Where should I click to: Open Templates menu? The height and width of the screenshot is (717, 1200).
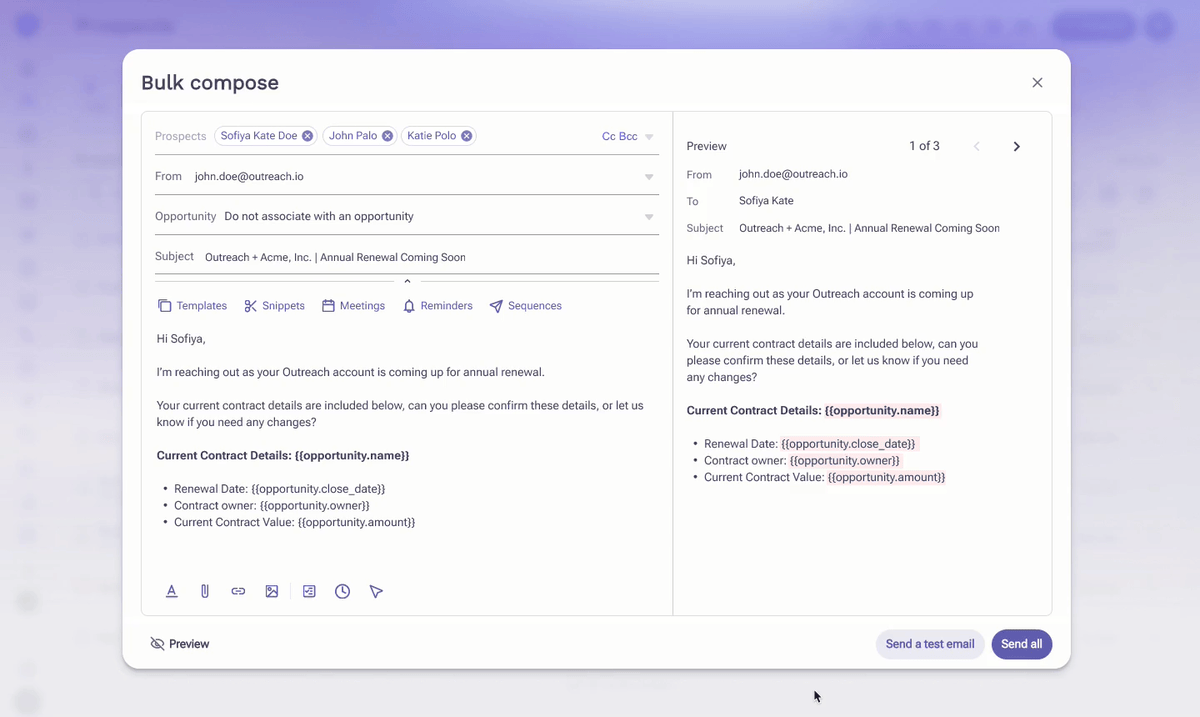click(192, 306)
